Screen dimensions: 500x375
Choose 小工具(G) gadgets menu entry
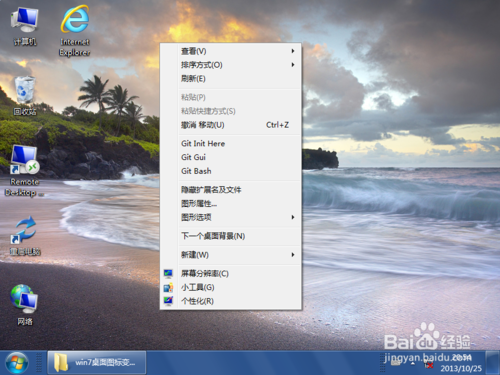tap(231, 287)
